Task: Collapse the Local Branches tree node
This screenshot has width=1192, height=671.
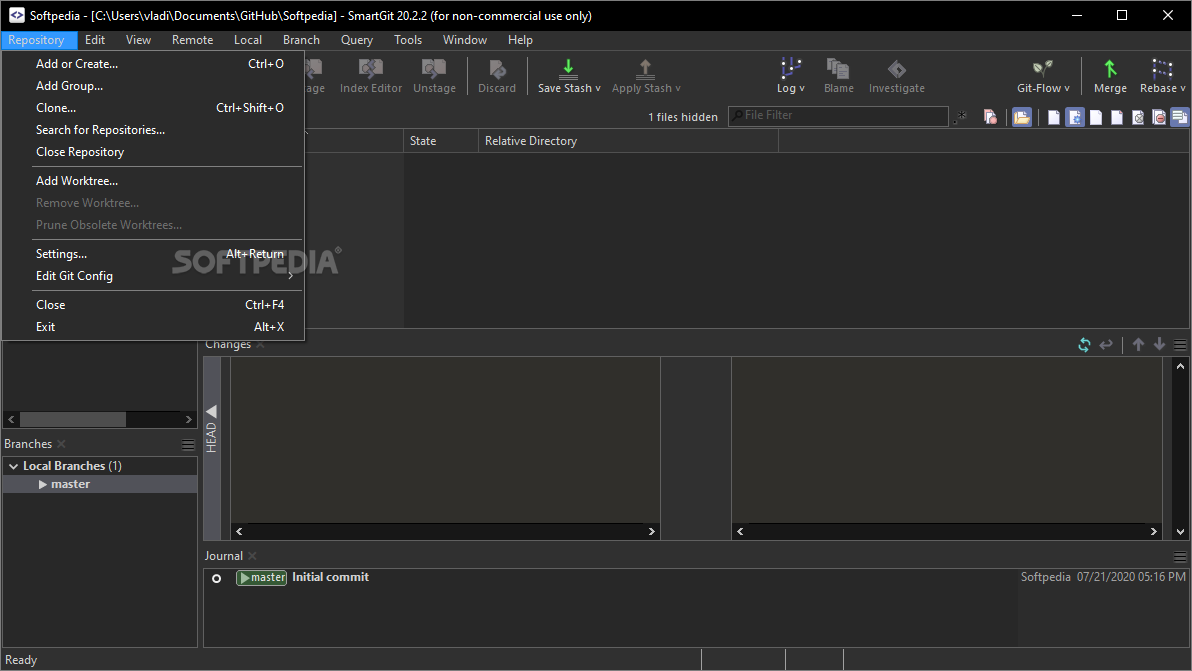Action: tap(13, 467)
